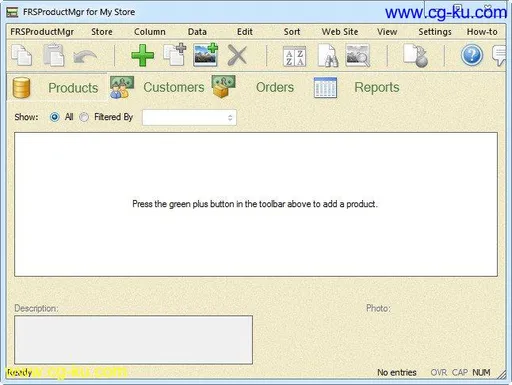Open the Settings menu
The width and height of the screenshot is (512, 385).
pyautogui.click(x=435, y=32)
